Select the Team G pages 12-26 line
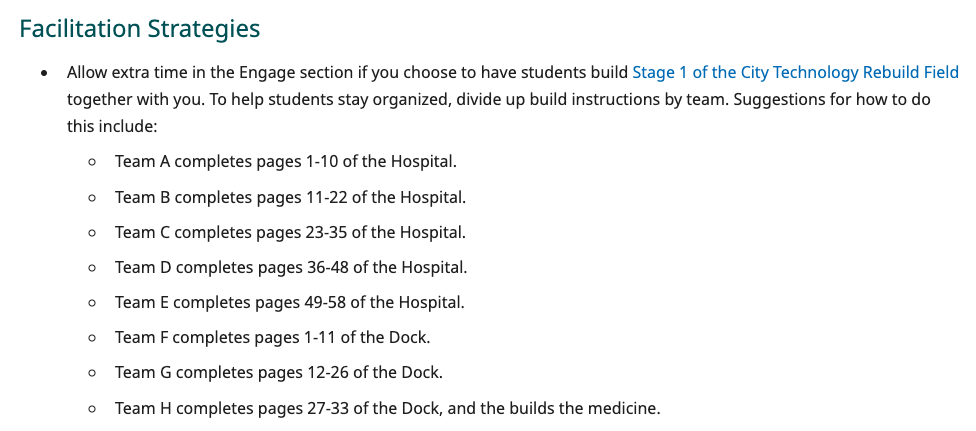 point(278,372)
